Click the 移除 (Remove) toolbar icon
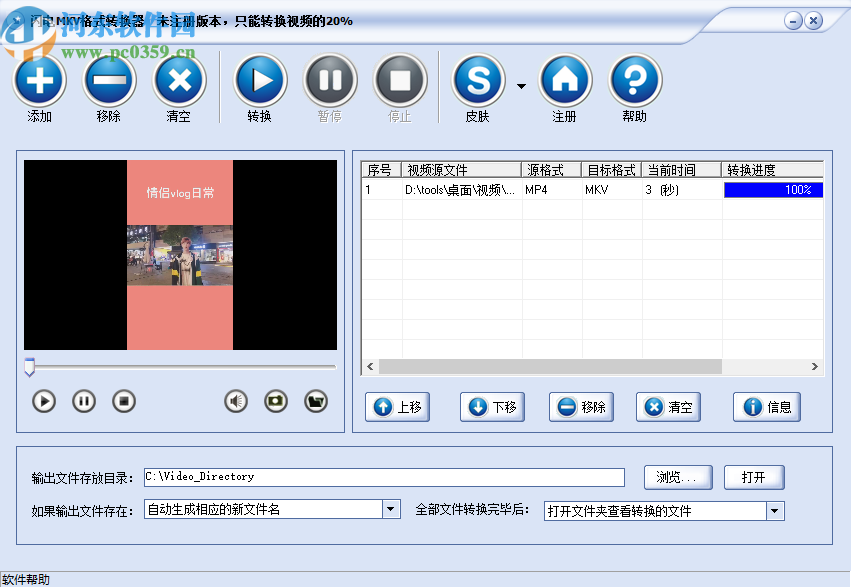Image resolution: width=851 pixels, height=588 pixels. coord(109,83)
